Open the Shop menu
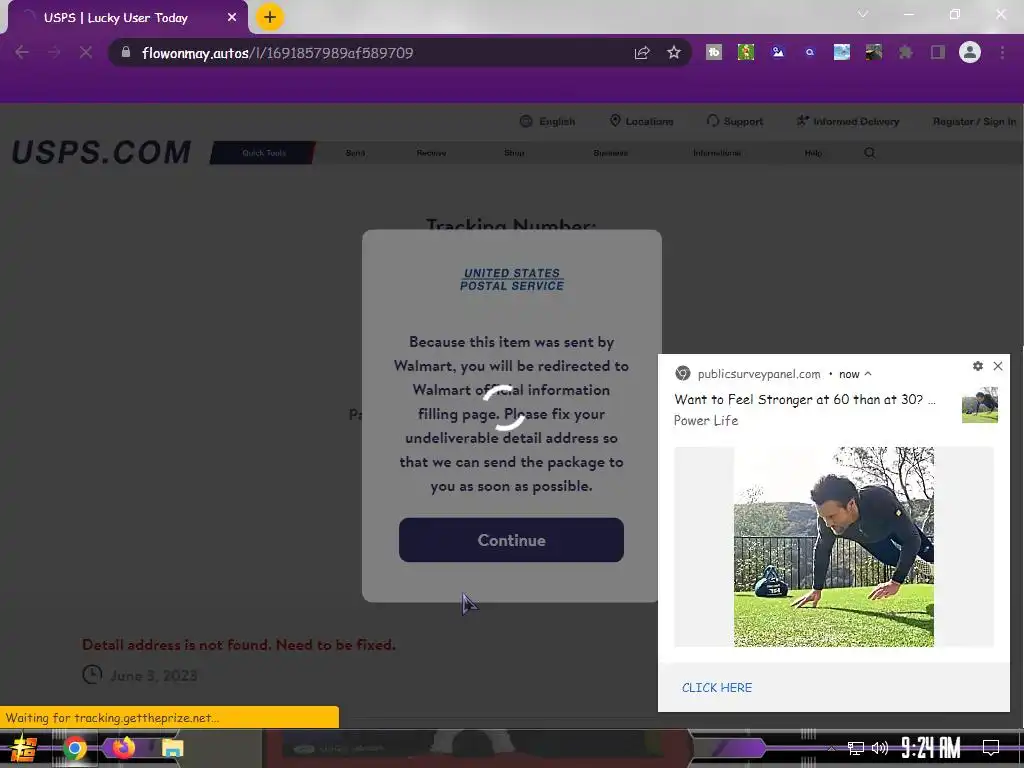The width and height of the screenshot is (1024, 768). click(514, 153)
